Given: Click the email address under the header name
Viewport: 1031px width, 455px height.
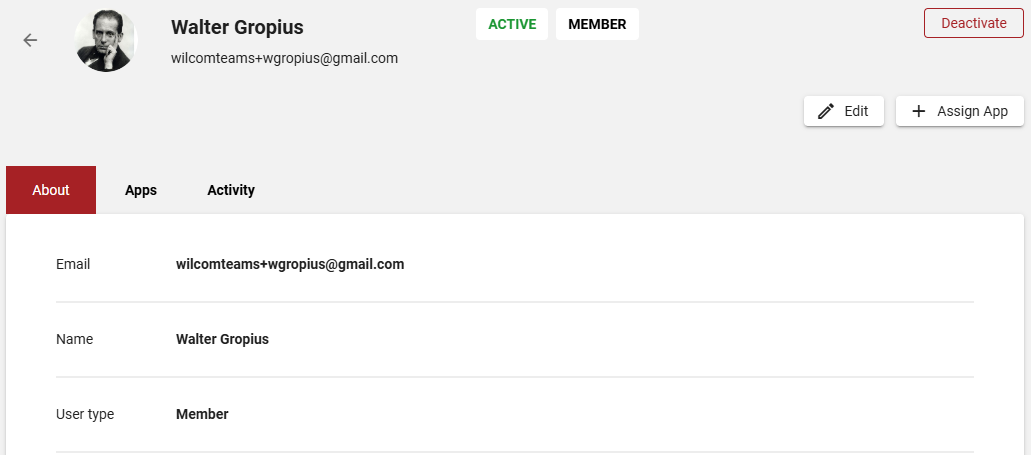Looking at the screenshot, I should (x=284, y=58).
